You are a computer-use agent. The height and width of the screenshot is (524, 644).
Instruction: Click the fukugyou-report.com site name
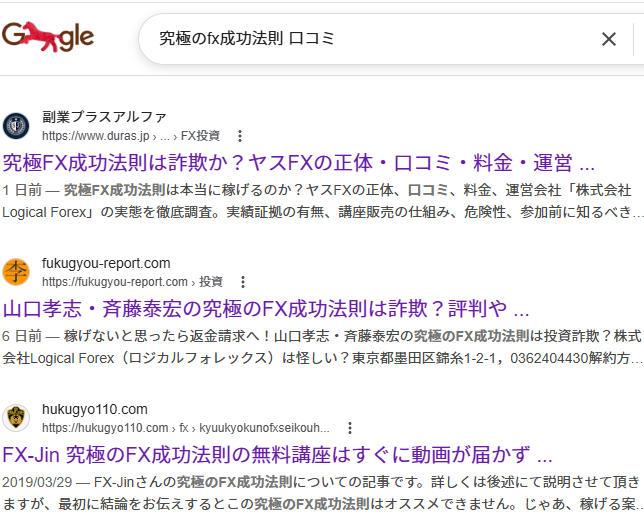[106, 263]
